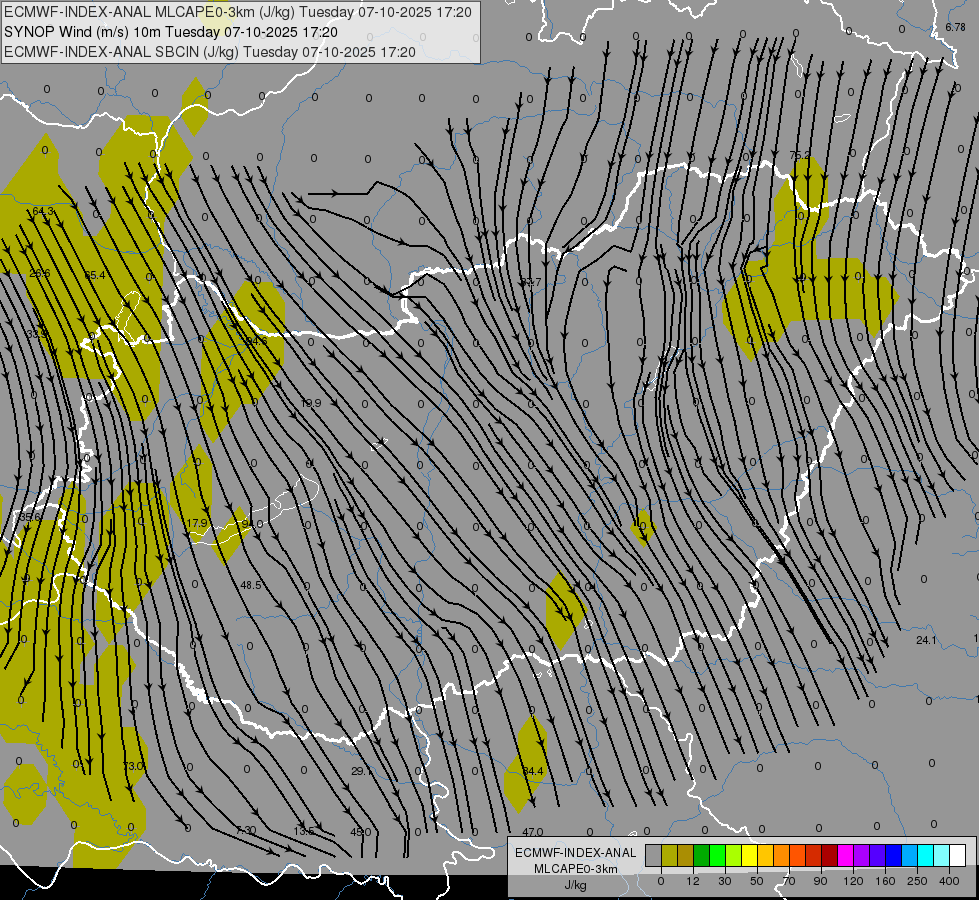Click legend title 'ECMWF-INDEX-ANAL'
This screenshot has width=979, height=900.
point(576,853)
